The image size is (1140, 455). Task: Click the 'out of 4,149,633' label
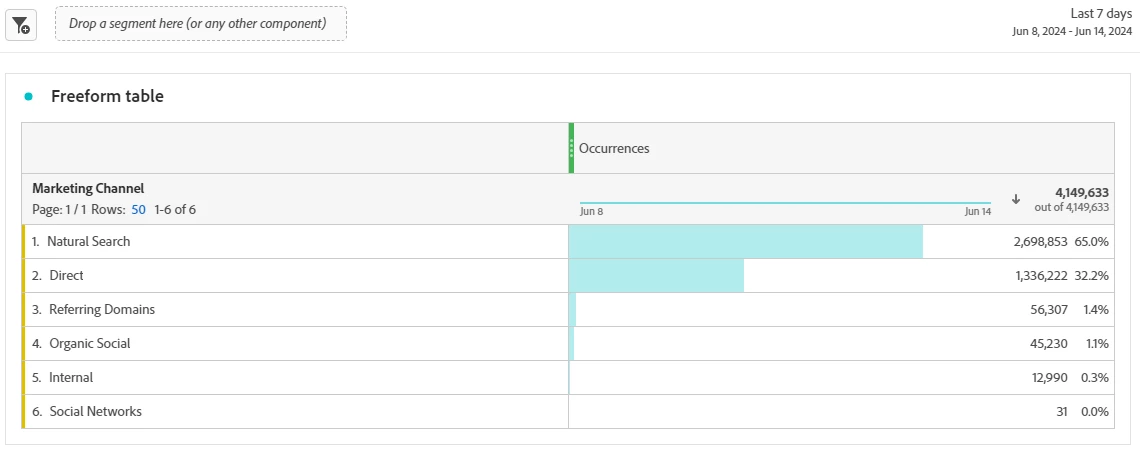[x=1072, y=207]
